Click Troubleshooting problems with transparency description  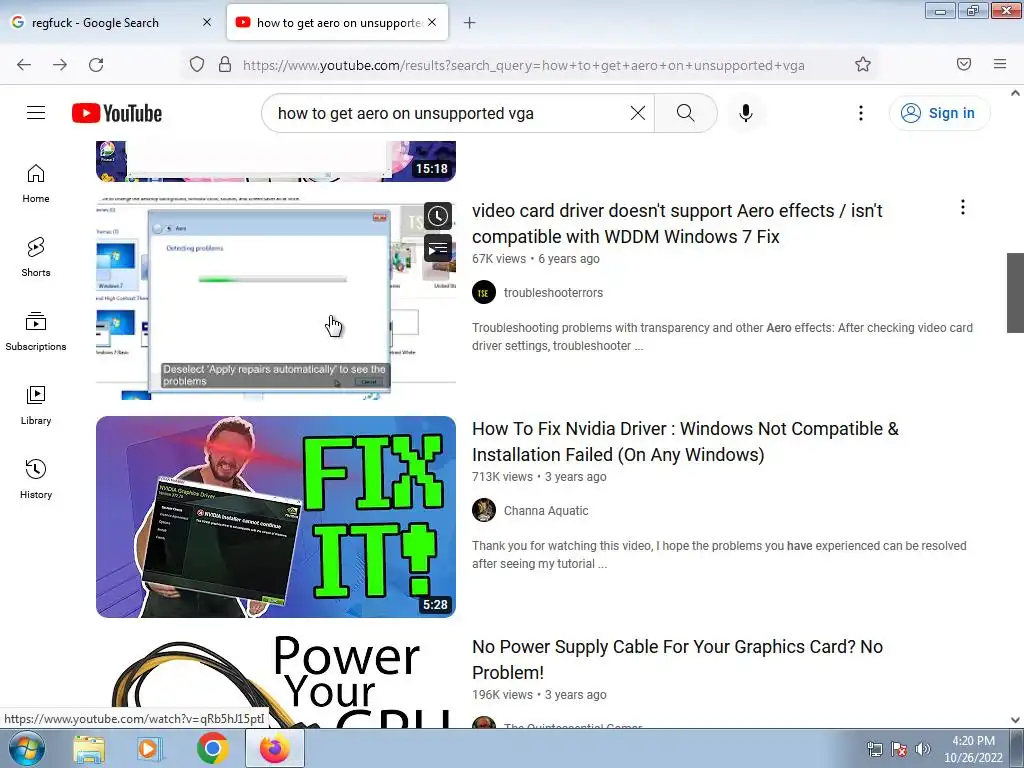pos(722,336)
